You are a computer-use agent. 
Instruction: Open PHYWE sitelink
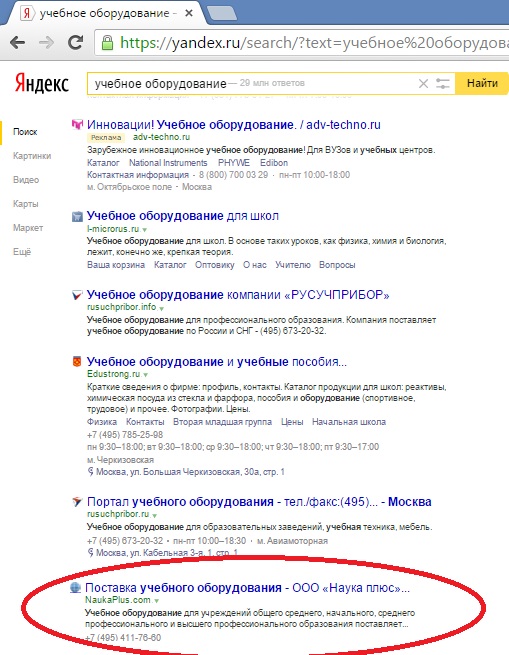234,163
